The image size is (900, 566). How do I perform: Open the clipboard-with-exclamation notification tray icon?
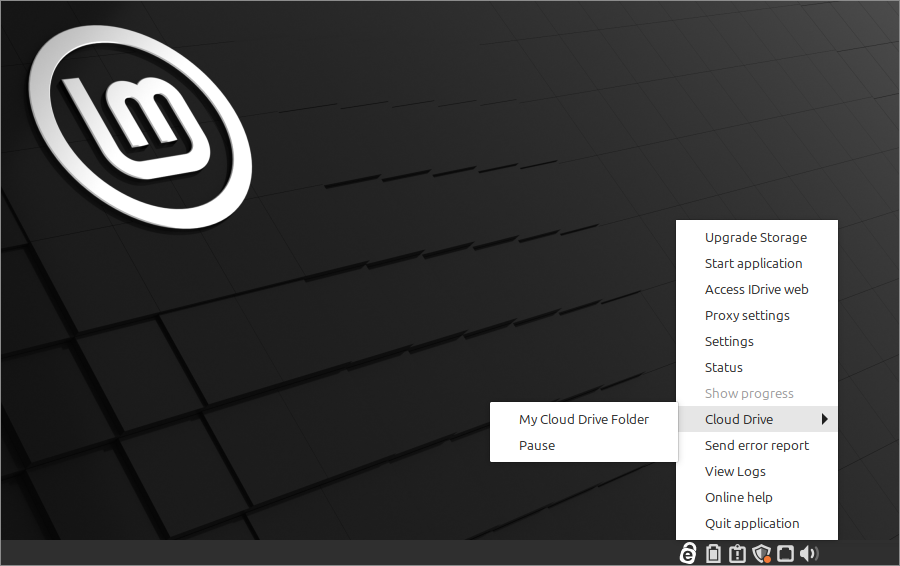click(737, 553)
